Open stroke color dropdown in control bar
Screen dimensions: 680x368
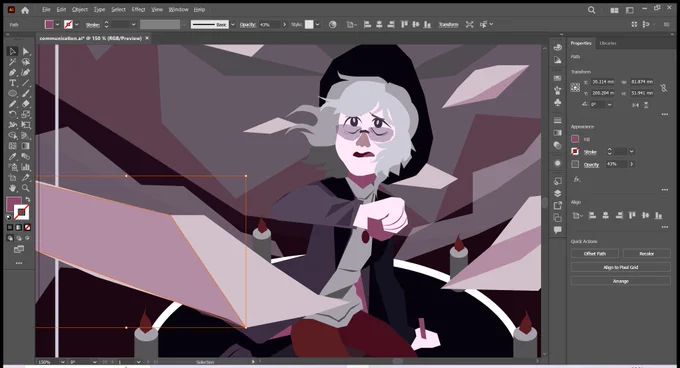point(77,25)
